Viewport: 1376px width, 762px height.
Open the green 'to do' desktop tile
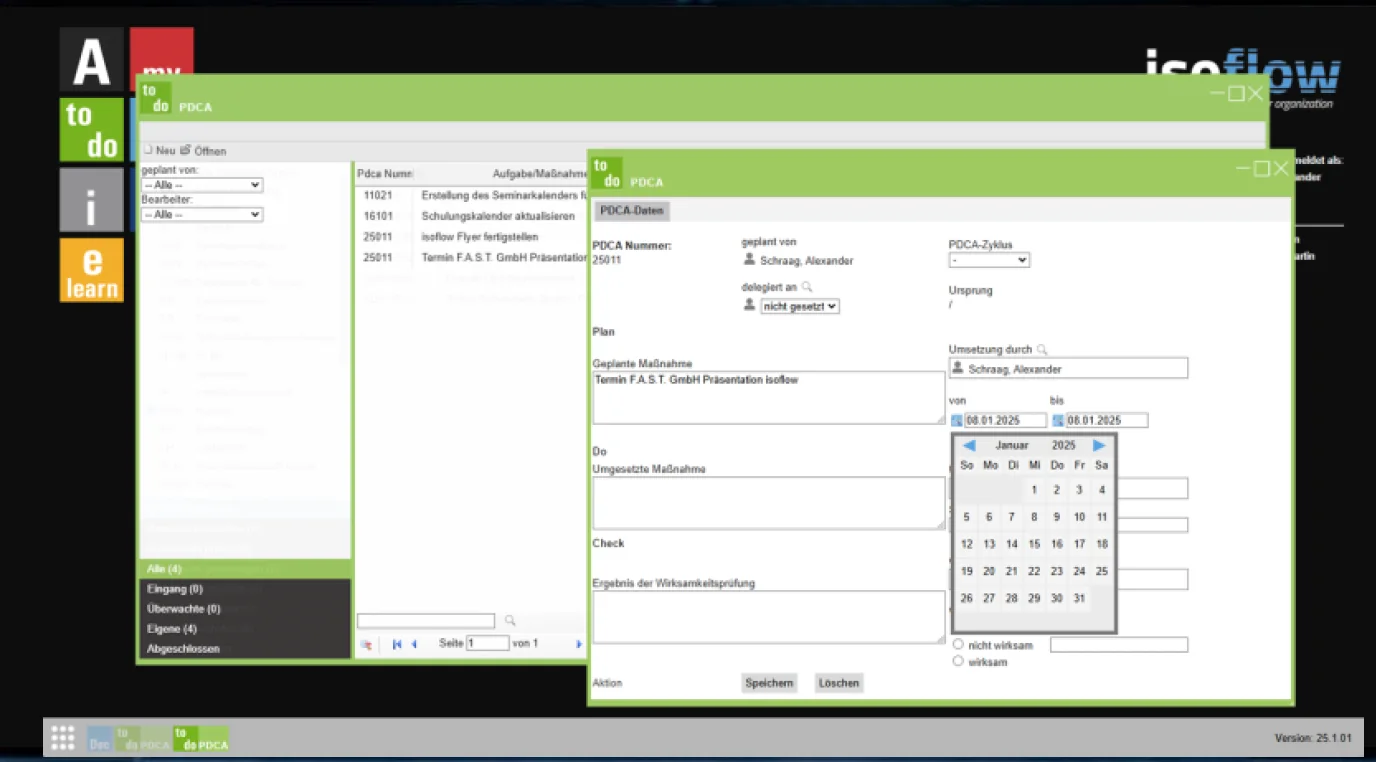91,129
